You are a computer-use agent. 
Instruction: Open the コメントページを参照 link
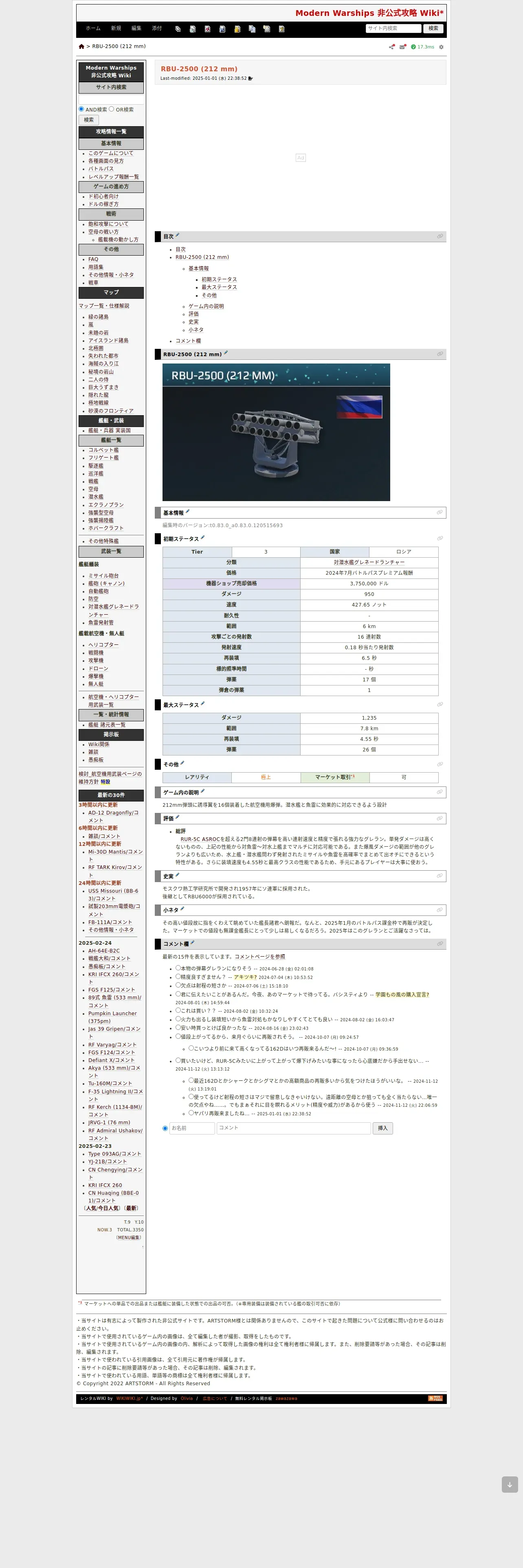[x=260, y=956]
